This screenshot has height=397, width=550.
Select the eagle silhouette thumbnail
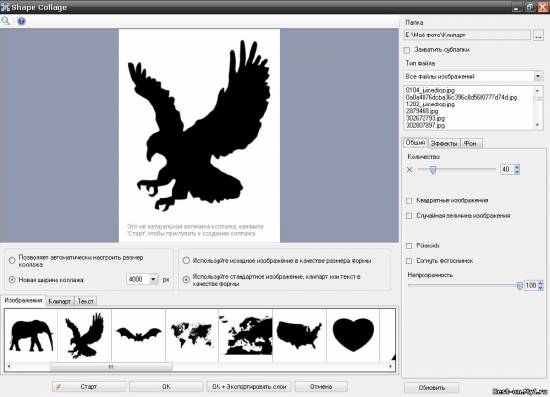(85, 335)
